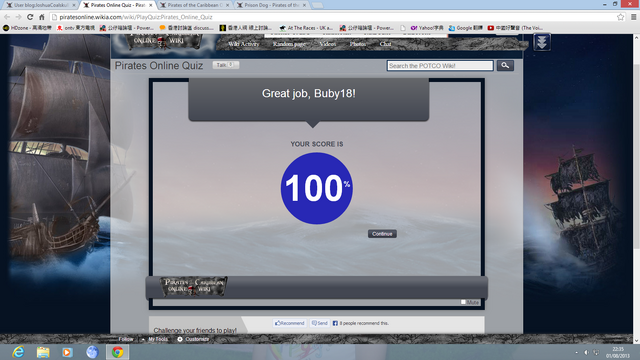The height and width of the screenshot is (360, 640).
Task: Click the page scrollbar up arrow
Action: [x=636, y=38]
